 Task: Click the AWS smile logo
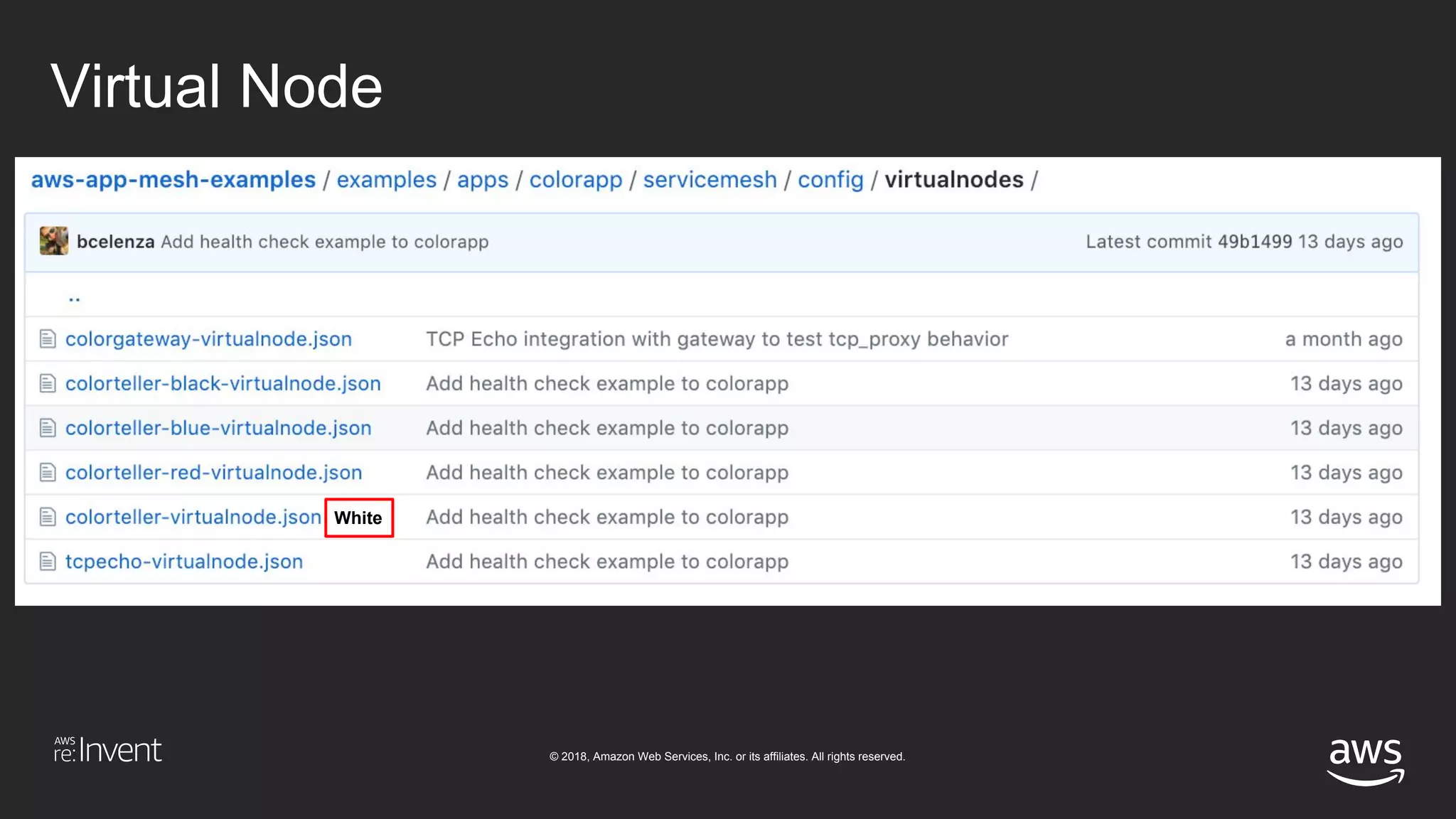click(x=1366, y=761)
